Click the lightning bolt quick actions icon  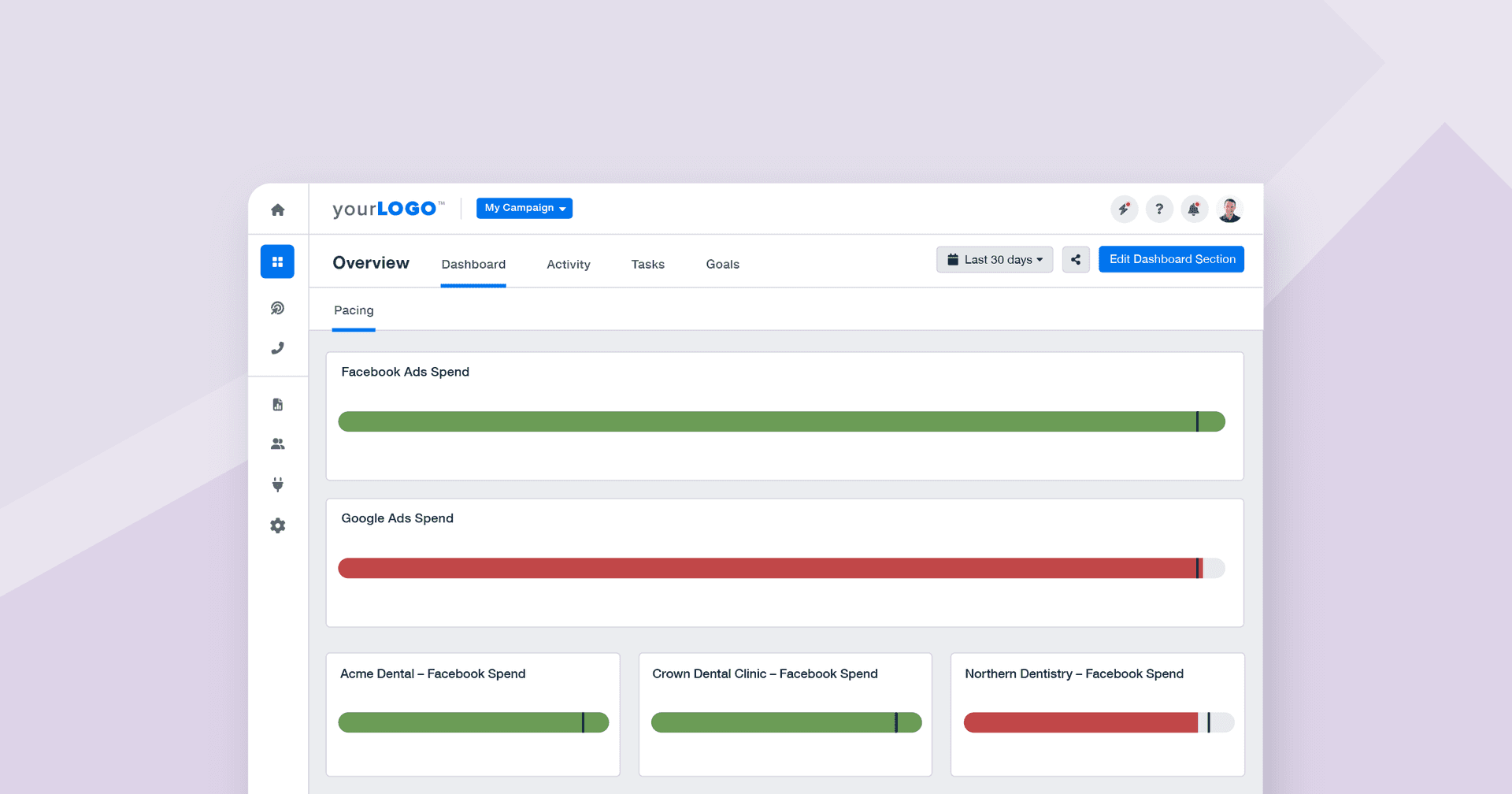pos(1124,210)
